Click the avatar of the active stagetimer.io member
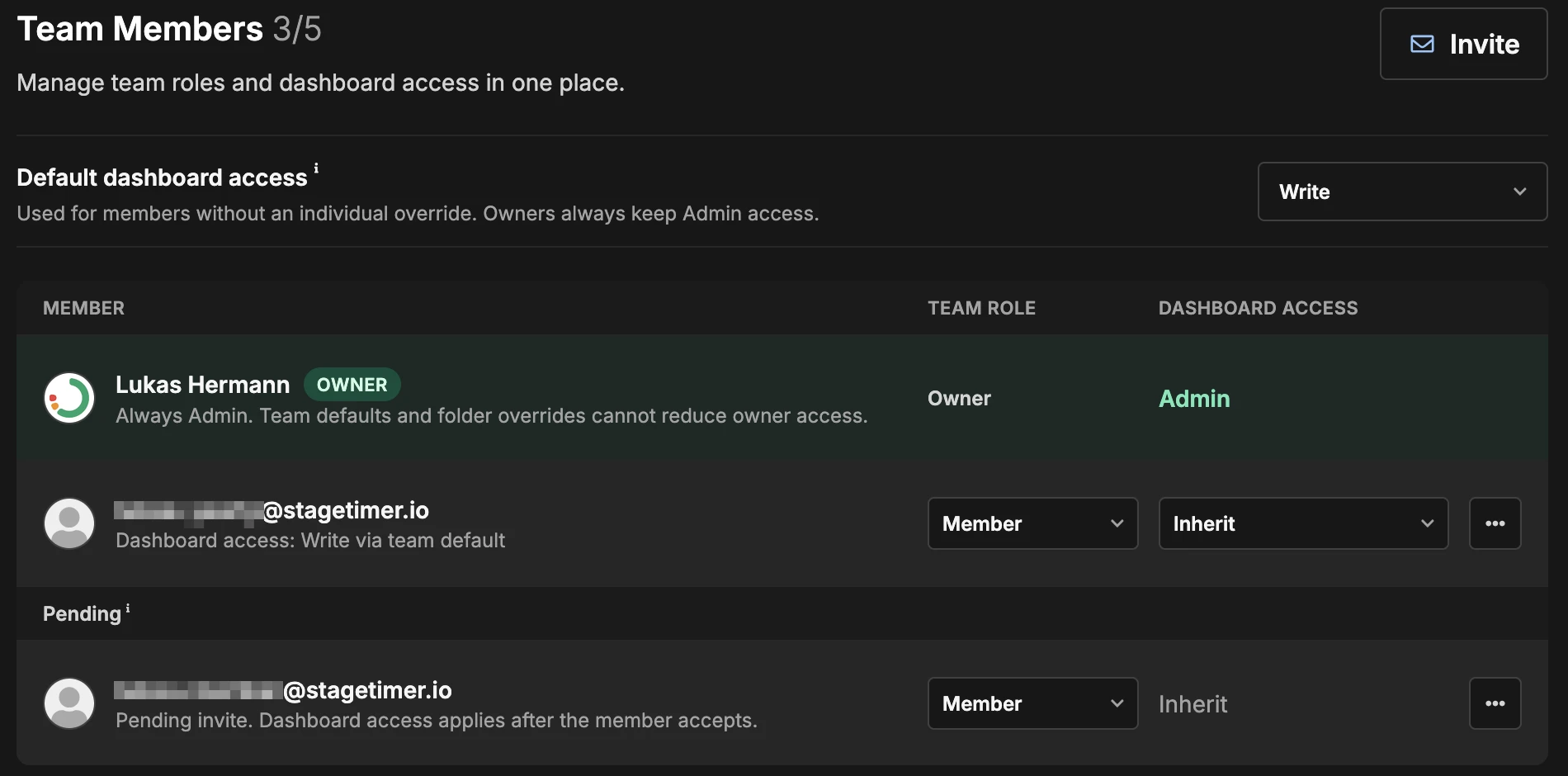This screenshot has width=1568, height=776. (x=69, y=523)
